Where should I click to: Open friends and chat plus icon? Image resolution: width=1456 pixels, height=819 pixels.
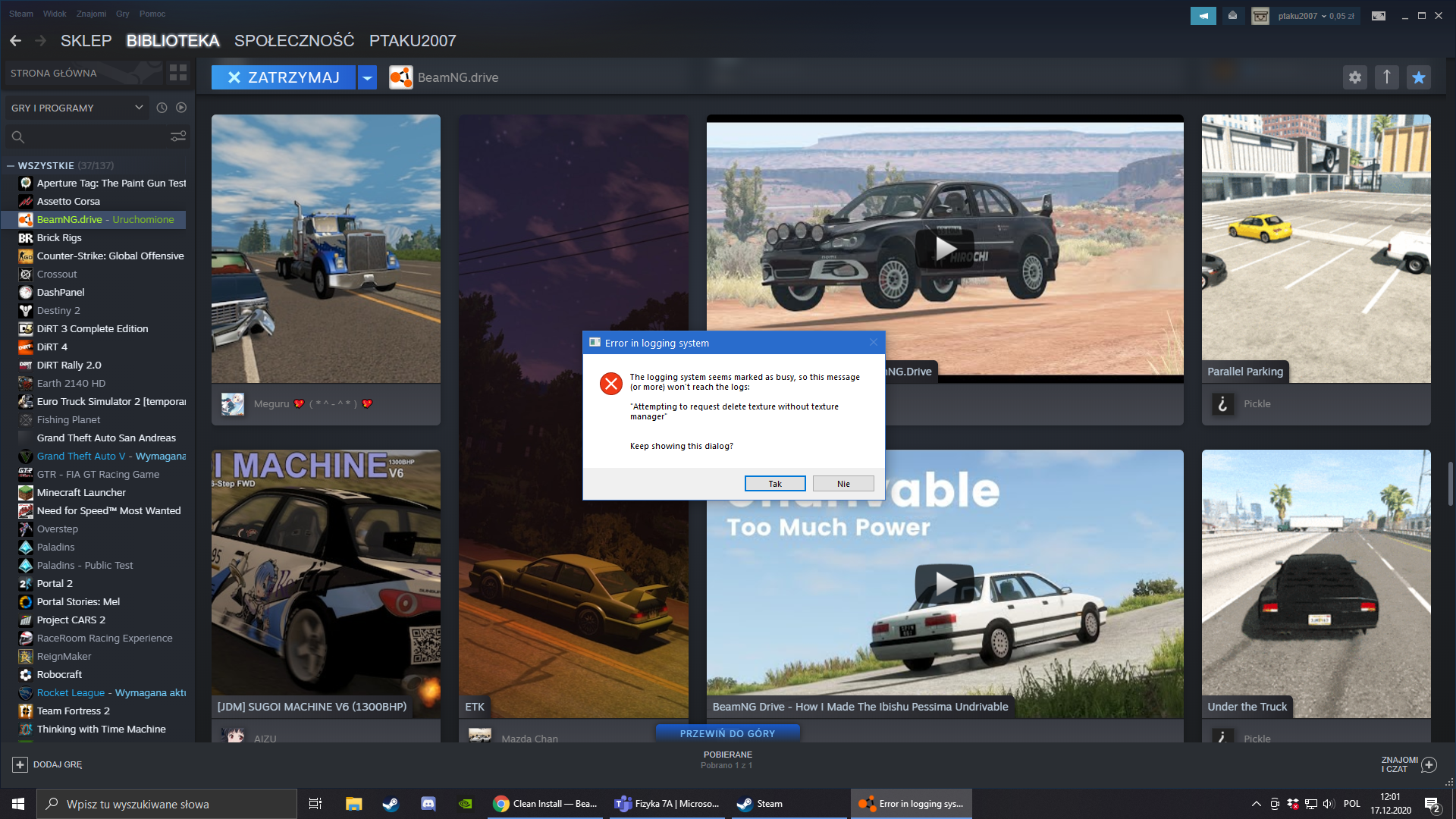point(1429,764)
